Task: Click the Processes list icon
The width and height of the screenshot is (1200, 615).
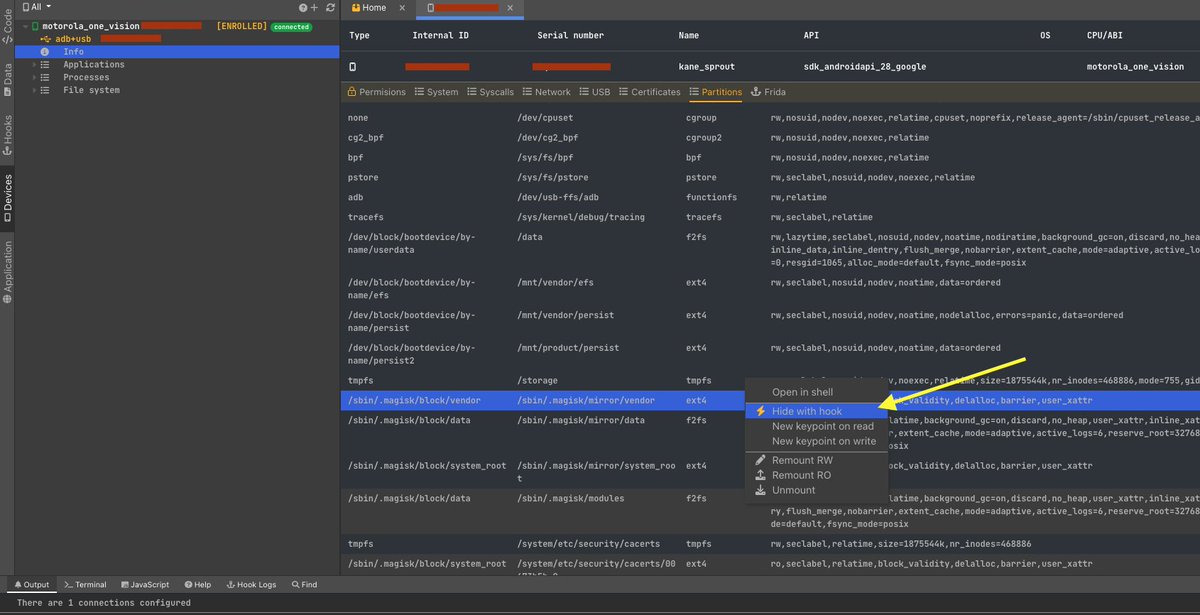Action: [x=45, y=77]
